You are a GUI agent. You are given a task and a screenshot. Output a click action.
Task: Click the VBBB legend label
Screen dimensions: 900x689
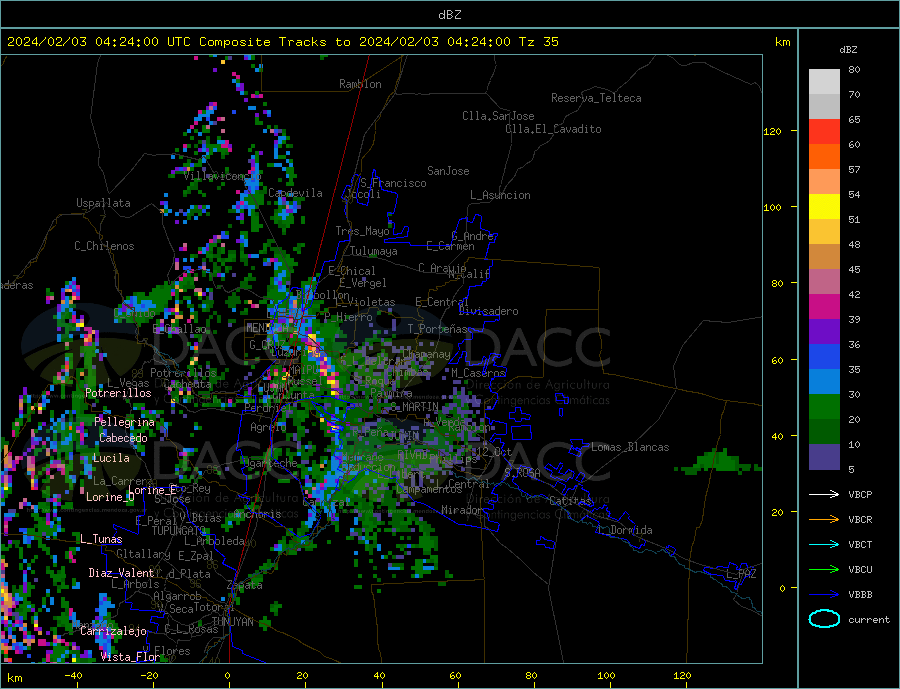pyautogui.click(x=860, y=594)
